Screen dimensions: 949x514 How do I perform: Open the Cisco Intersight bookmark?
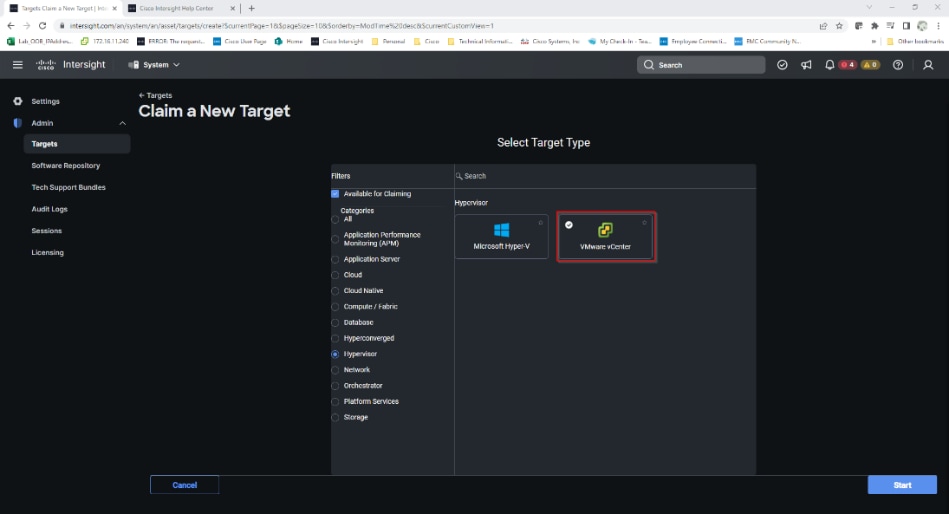tap(337, 41)
